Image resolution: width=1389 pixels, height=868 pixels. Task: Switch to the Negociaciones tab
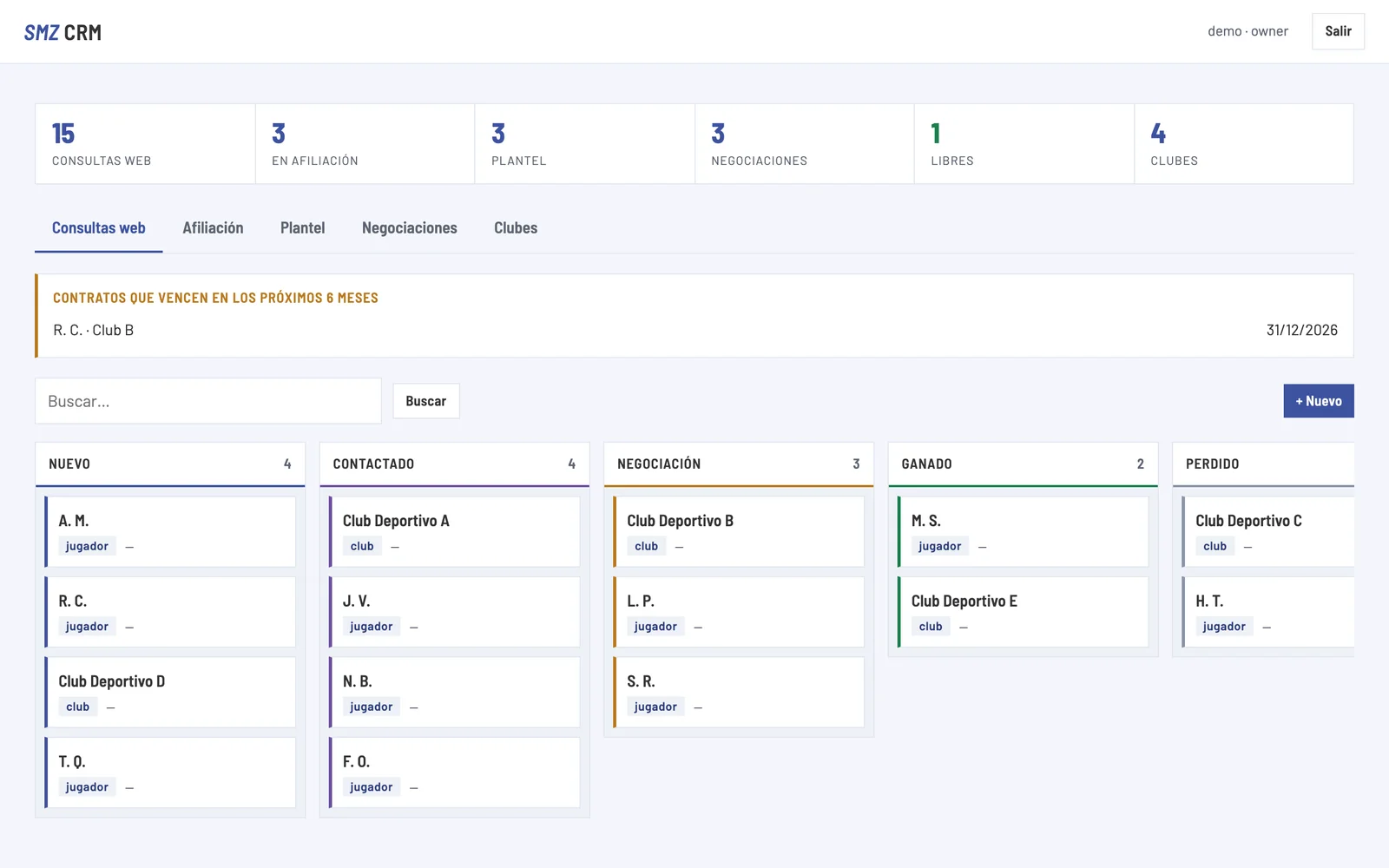[x=410, y=228]
